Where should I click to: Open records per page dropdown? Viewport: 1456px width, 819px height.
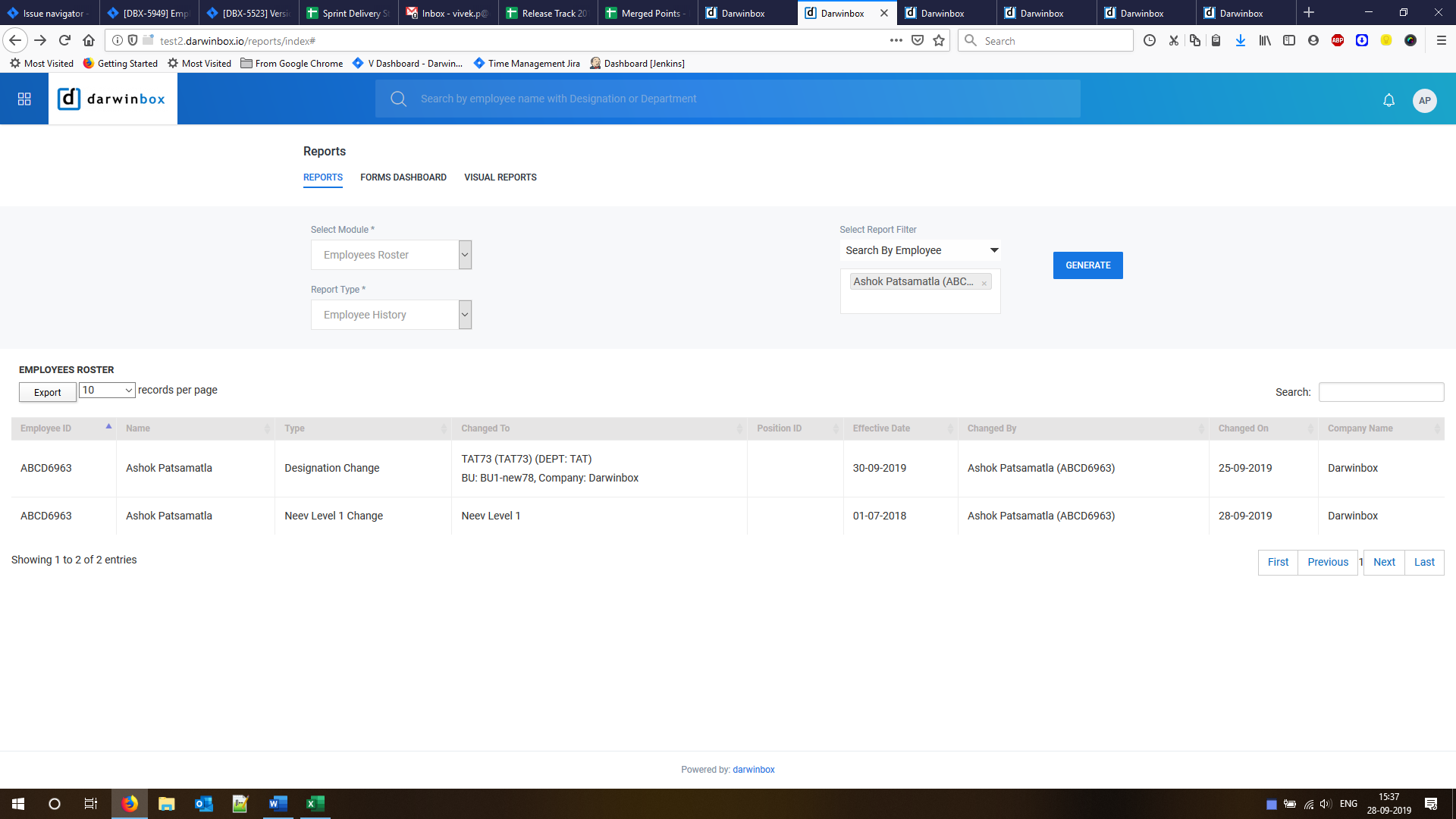107,391
